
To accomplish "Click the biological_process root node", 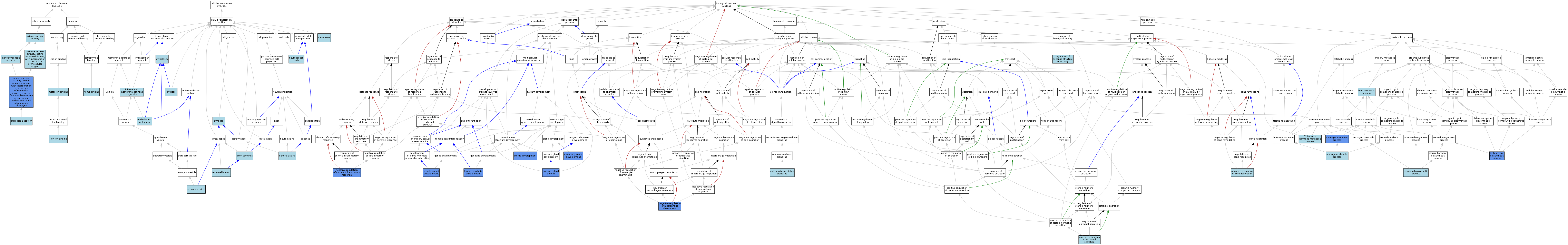I will click(726, 5).
